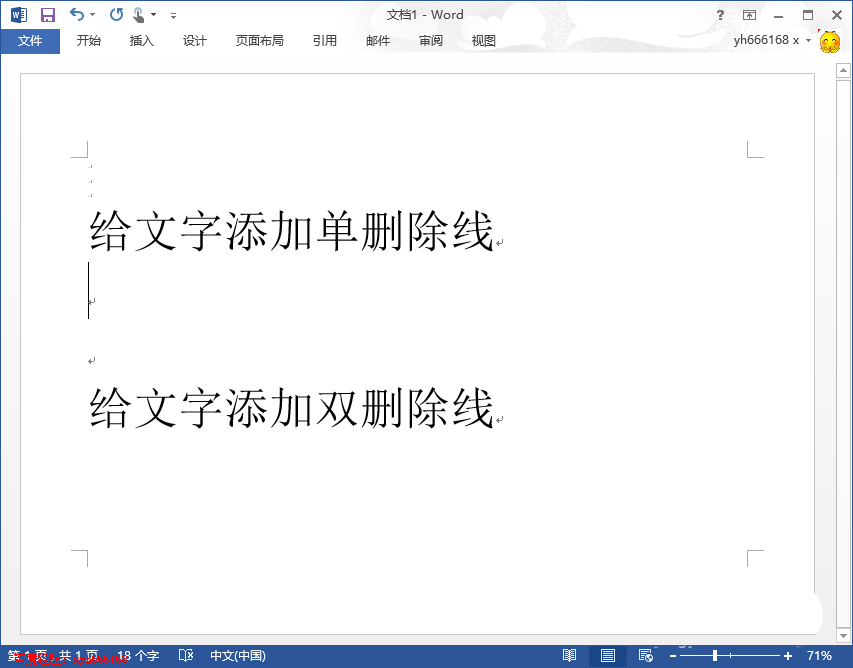Image resolution: width=853 pixels, height=668 pixels.
Task: Open the 文件 File tab
Action: [x=30, y=41]
